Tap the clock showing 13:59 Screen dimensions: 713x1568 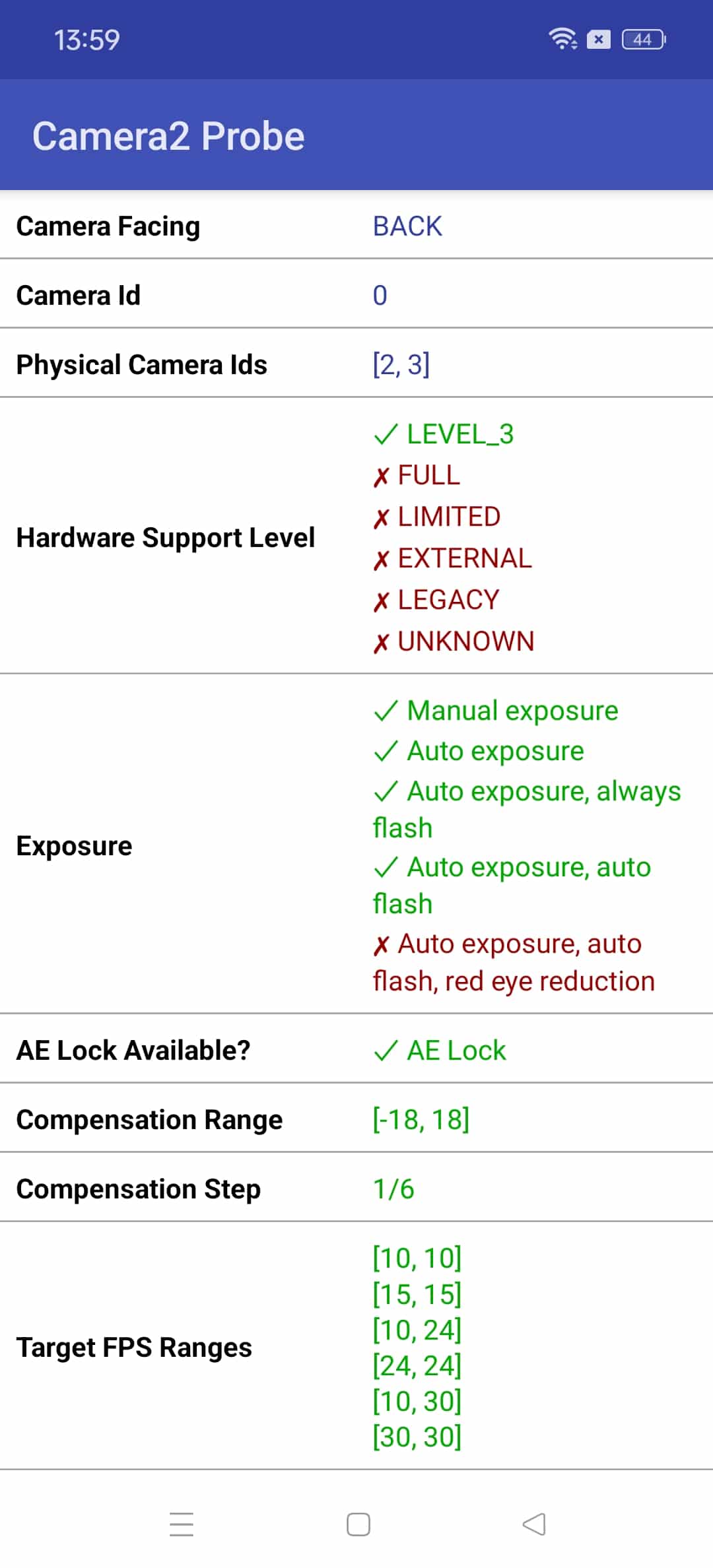point(87,40)
